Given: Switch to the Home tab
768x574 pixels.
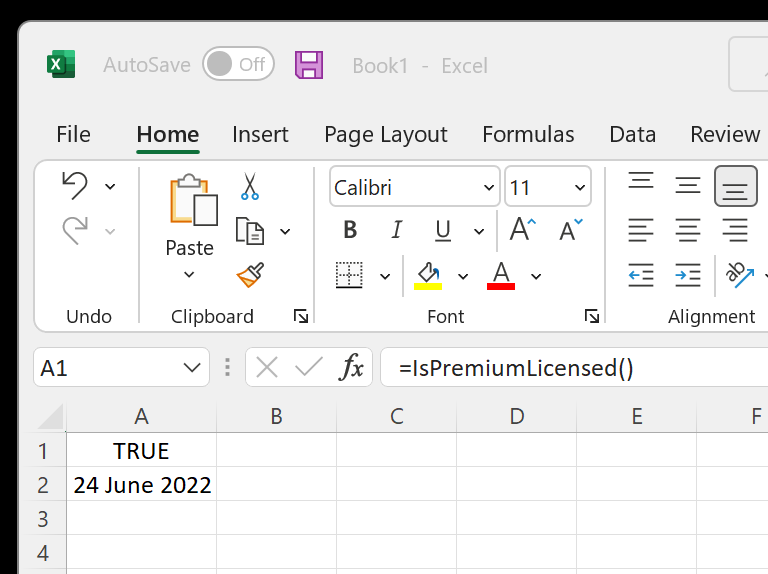Looking at the screenshot, I should pyautogui.click(x=168, y=134).
